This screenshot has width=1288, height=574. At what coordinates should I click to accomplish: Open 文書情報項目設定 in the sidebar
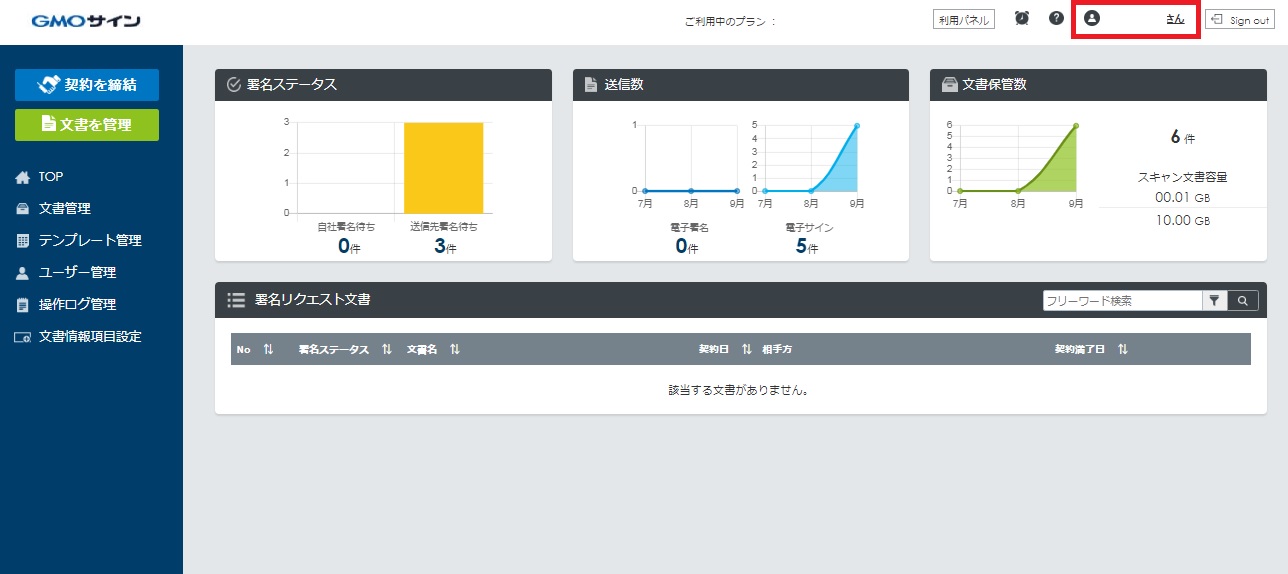pyautogui.click(x=89, y=337)
